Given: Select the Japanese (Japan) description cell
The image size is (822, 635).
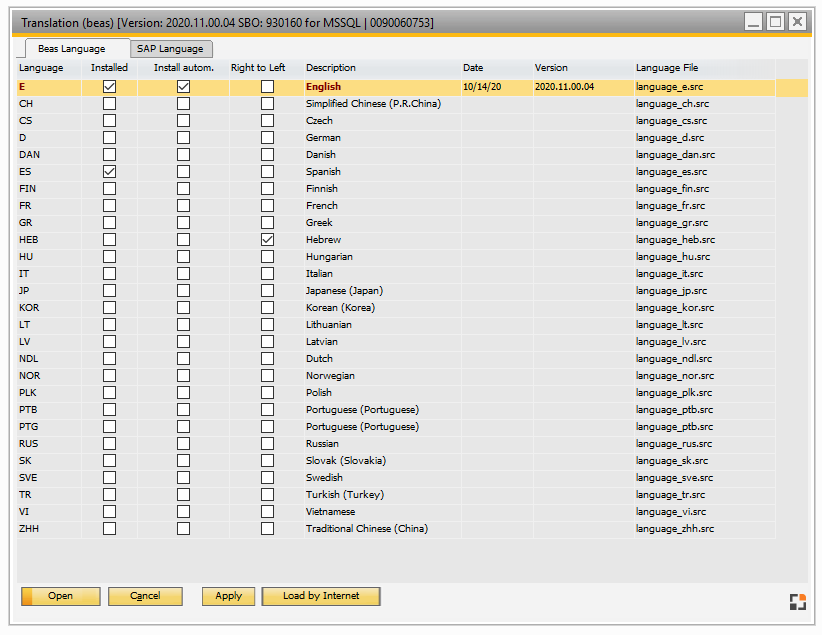Looking at the screenshot, I should [344, 291].
